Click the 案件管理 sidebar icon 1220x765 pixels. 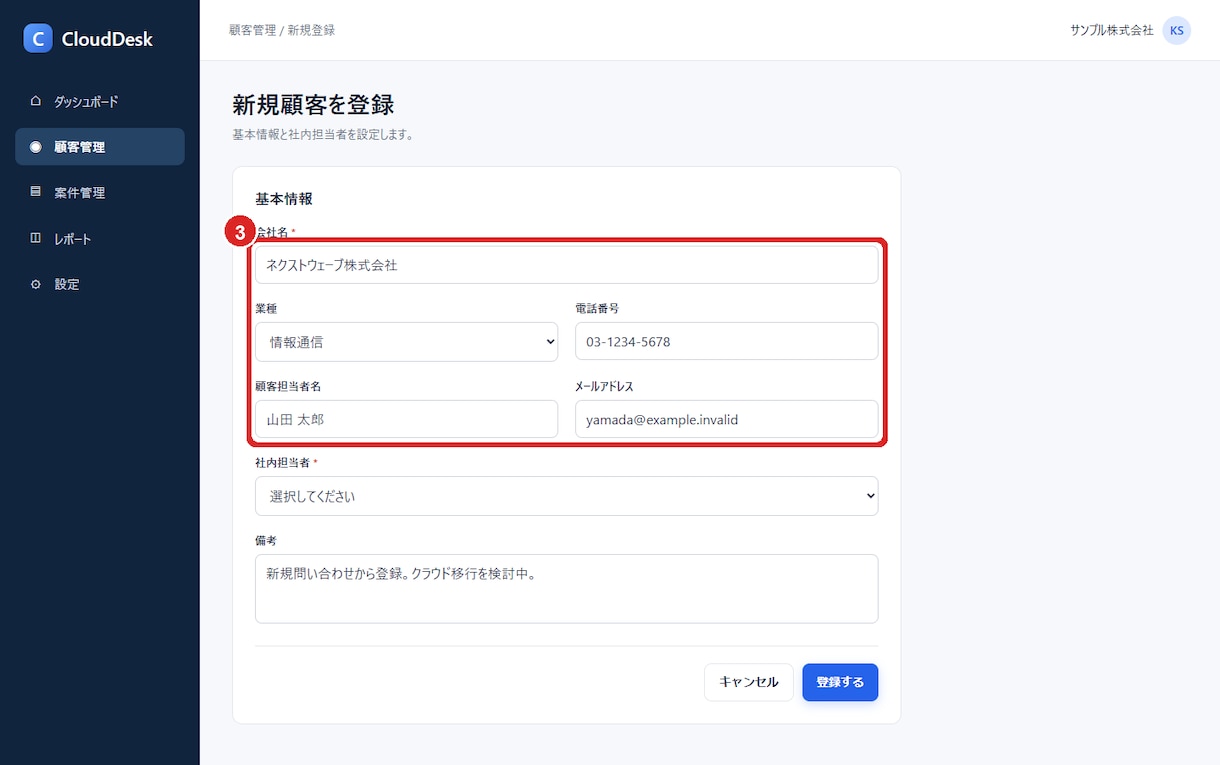[x=36, y=192]
